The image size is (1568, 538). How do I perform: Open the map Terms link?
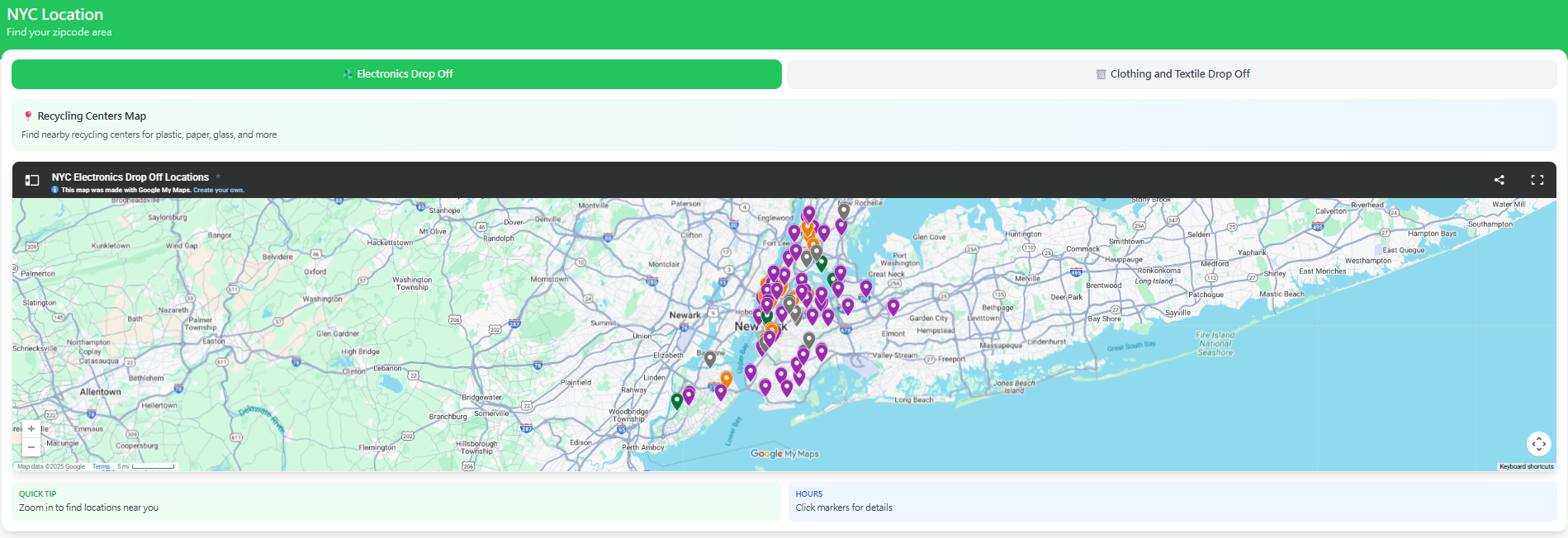[x=101, y=467]
